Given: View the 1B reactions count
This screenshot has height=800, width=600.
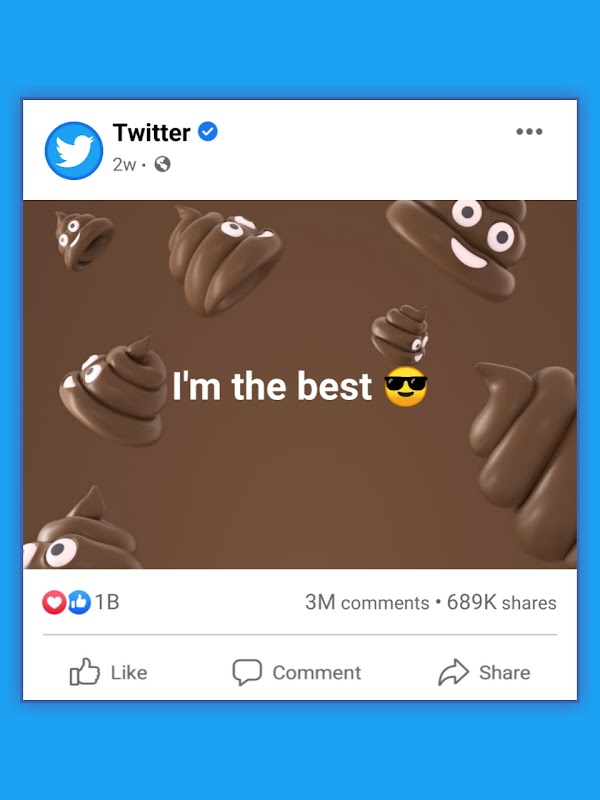Looking at the screenshot, I should click(x=107, y=602).
